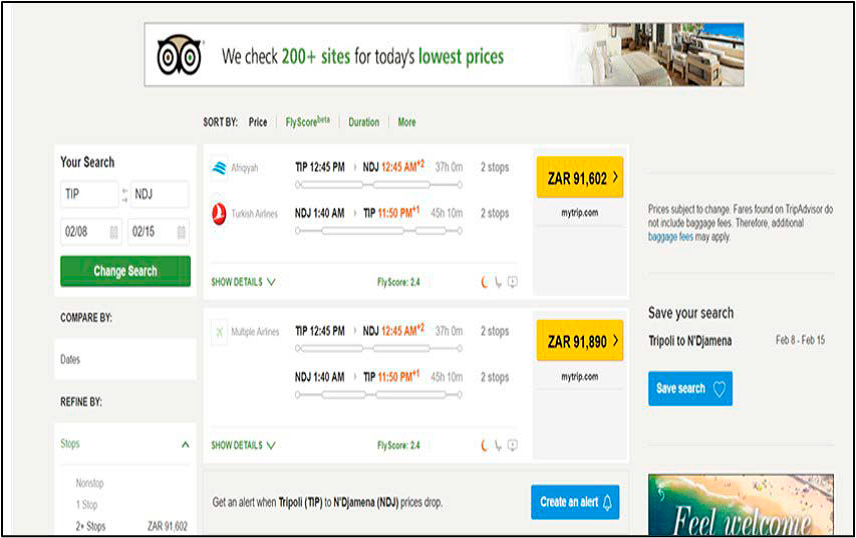Collapse the Stops filter section
Screen dimensions: 856x538
coord(184,444)
